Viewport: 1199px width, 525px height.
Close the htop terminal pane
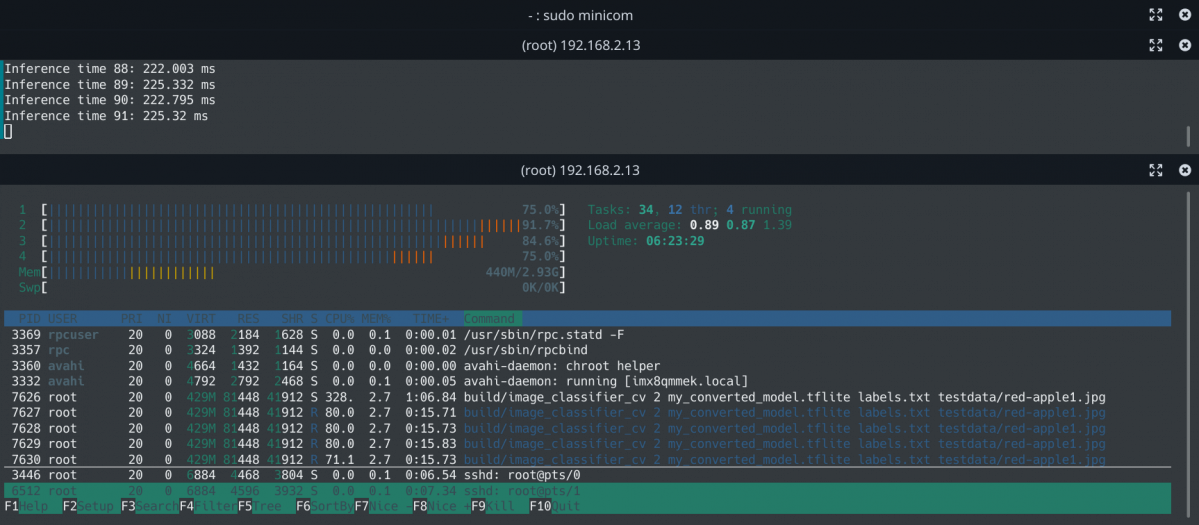1185,170
